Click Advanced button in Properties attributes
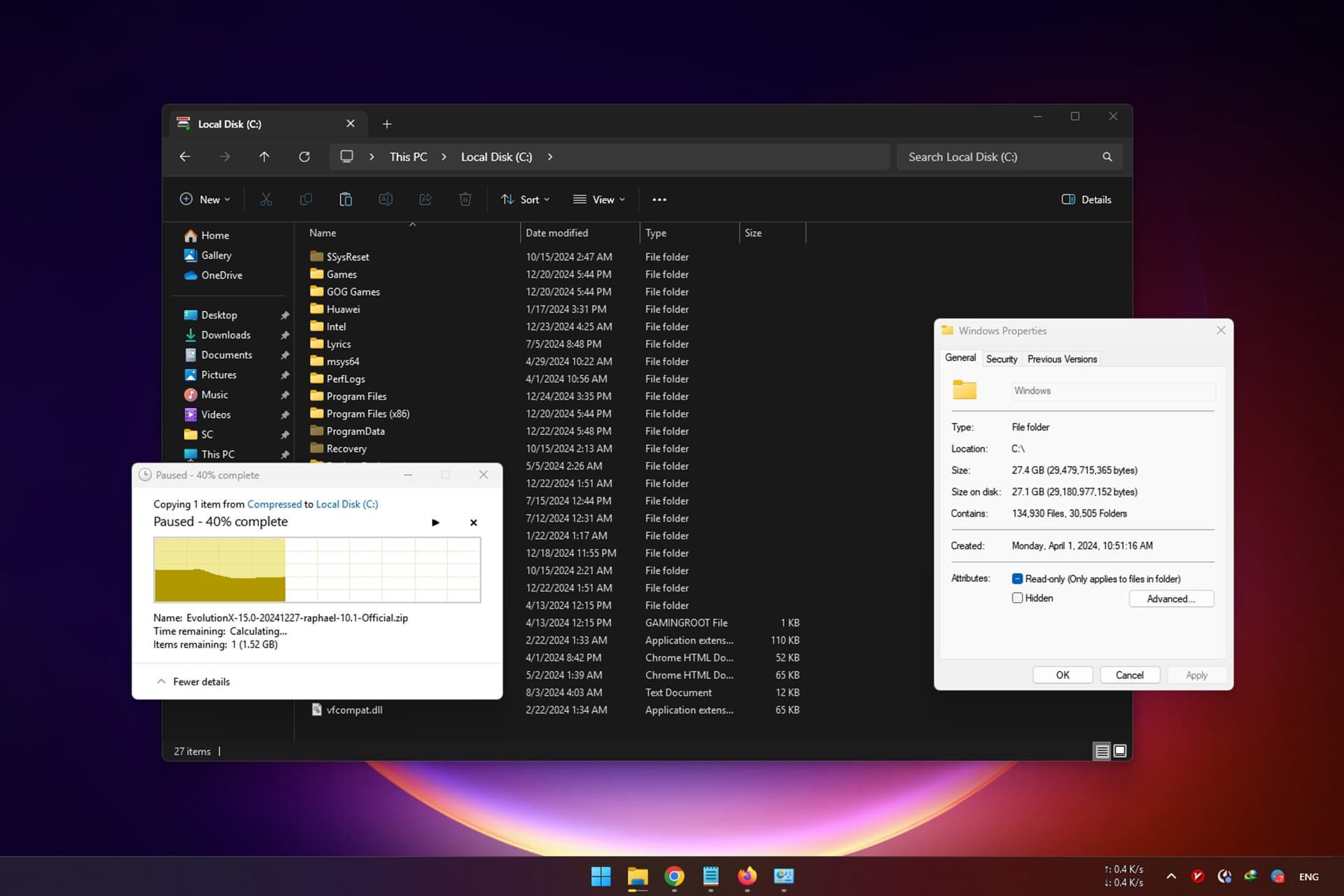1344x896 pixels. pos(1170,598)
